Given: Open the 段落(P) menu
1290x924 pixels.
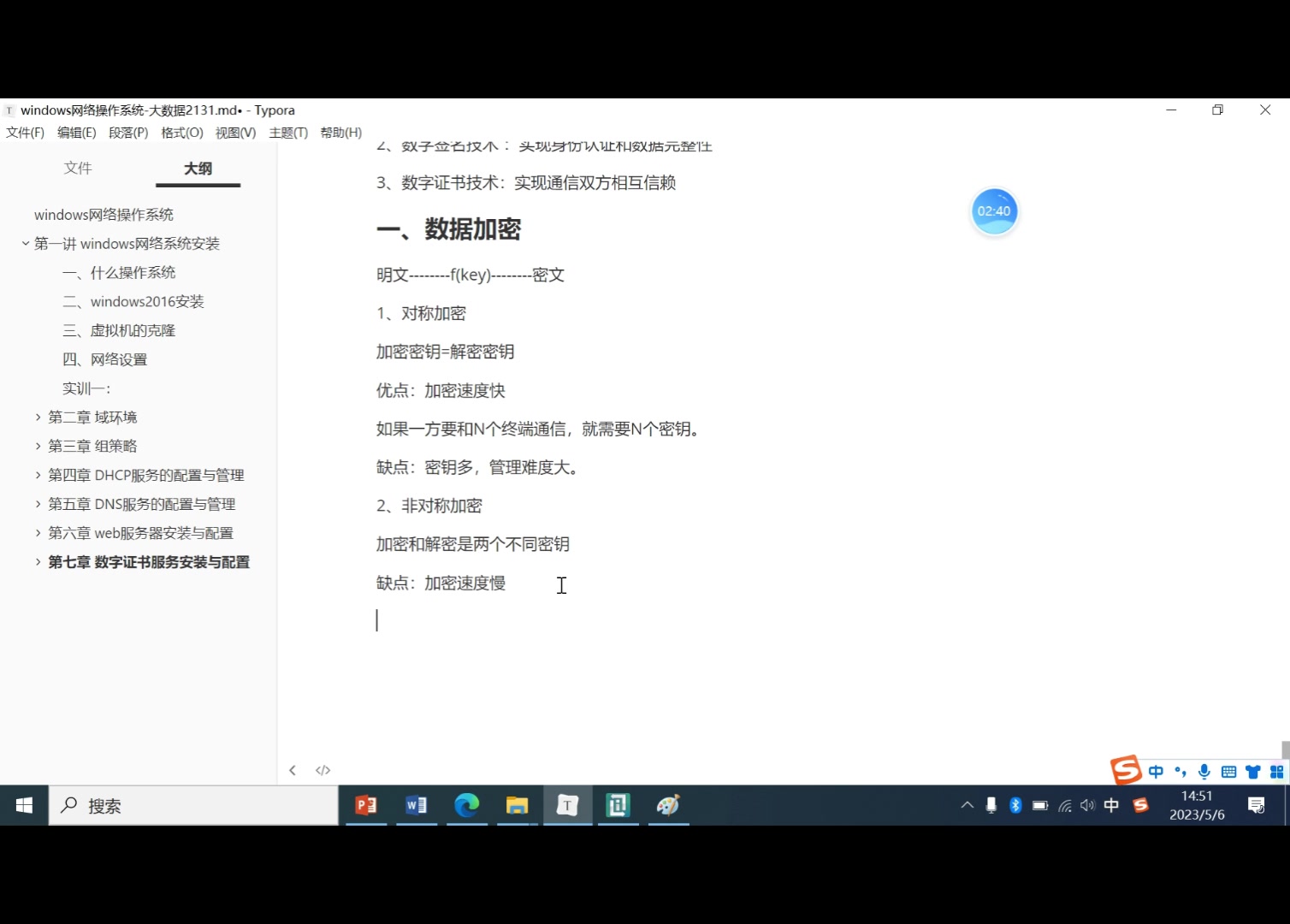Looking at the screenshot, I should [128, 133].
